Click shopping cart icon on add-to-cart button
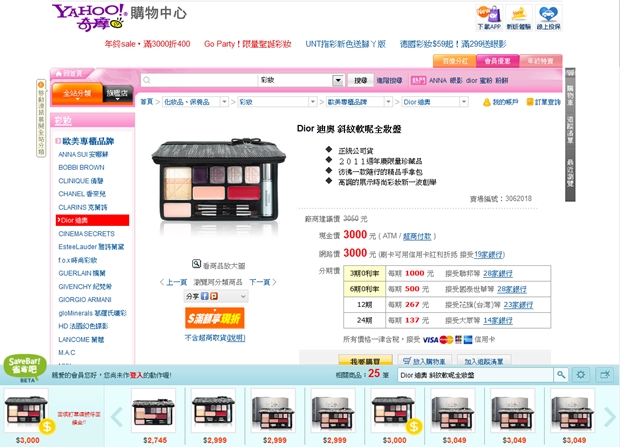 (x=407, y=361)
